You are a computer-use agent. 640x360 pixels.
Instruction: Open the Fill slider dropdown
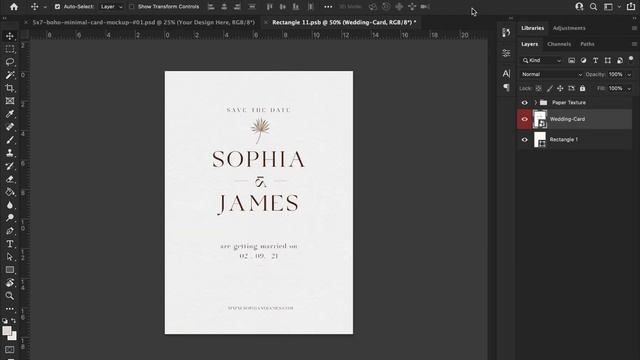tap(629, 88)
